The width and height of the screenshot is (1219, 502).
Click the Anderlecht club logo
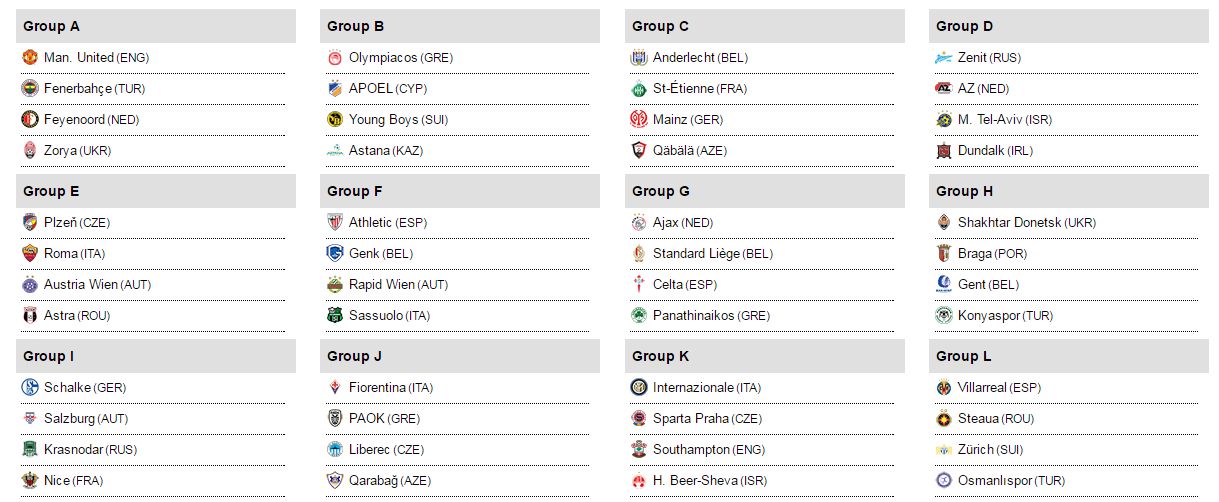pos(639,58)
